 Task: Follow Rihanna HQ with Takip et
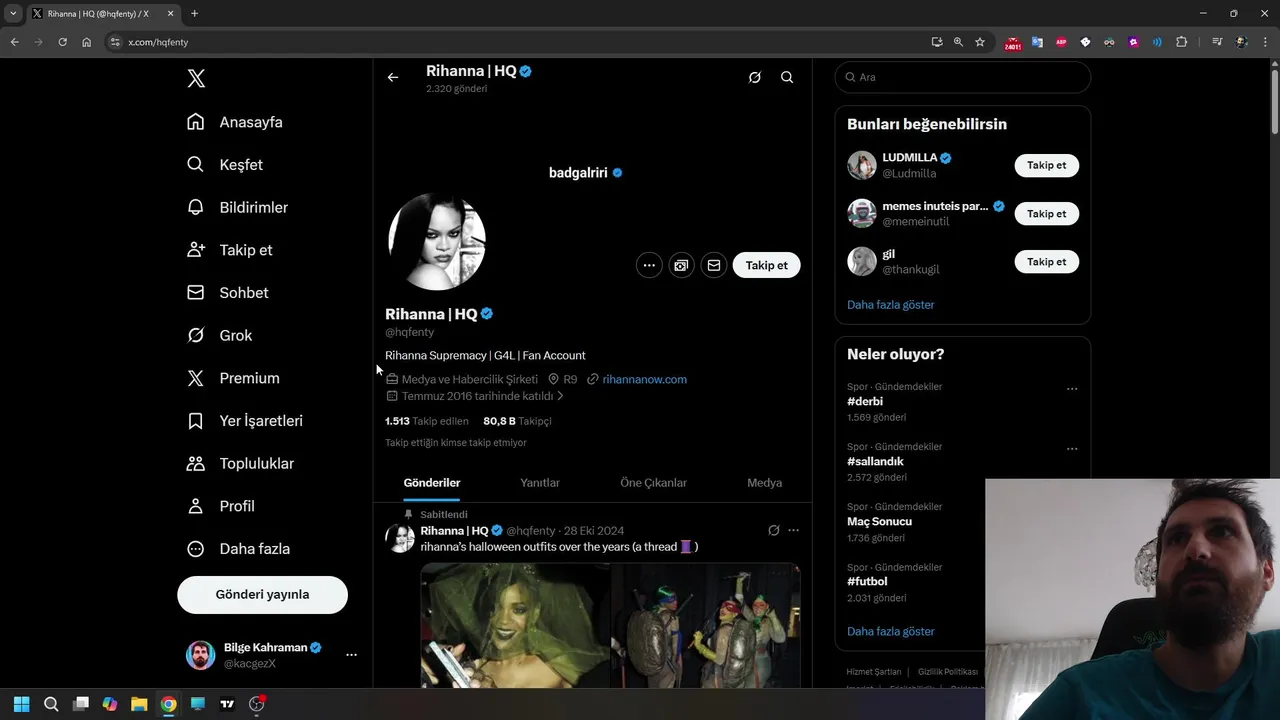coord(767,265)
